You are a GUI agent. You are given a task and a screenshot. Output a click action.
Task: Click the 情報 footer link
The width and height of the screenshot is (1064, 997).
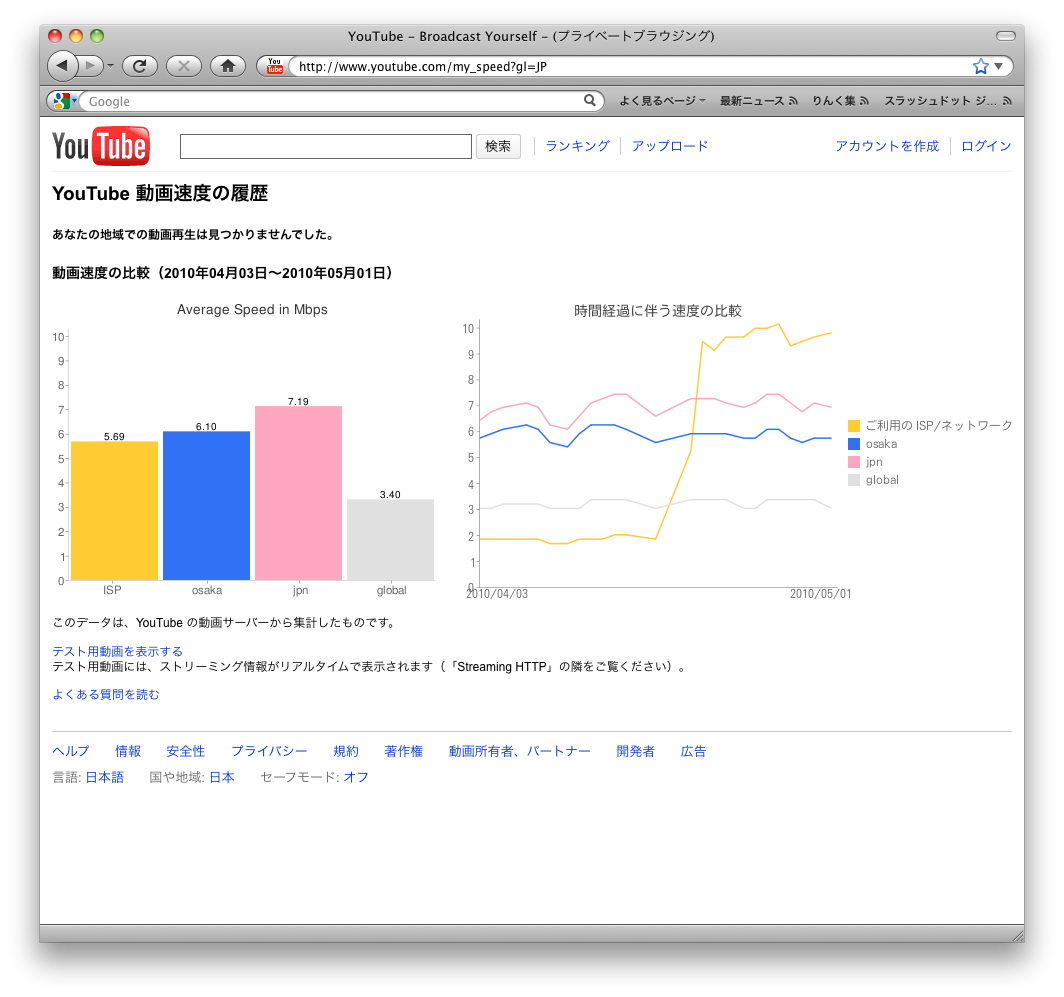coord(128,751)
